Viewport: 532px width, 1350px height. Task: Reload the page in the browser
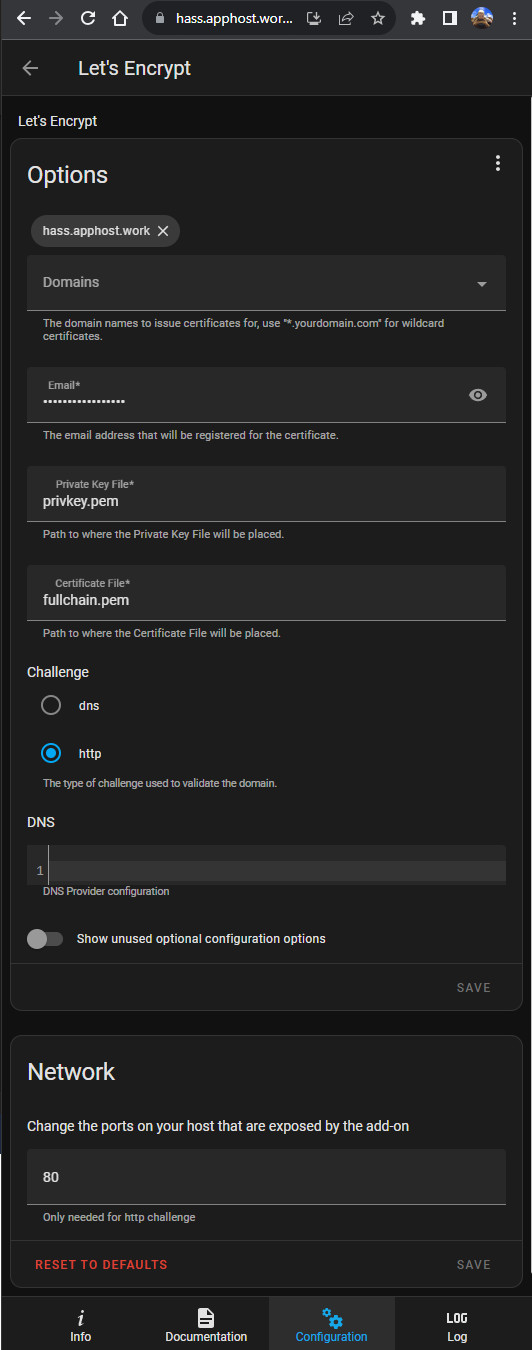pos(88,18)
